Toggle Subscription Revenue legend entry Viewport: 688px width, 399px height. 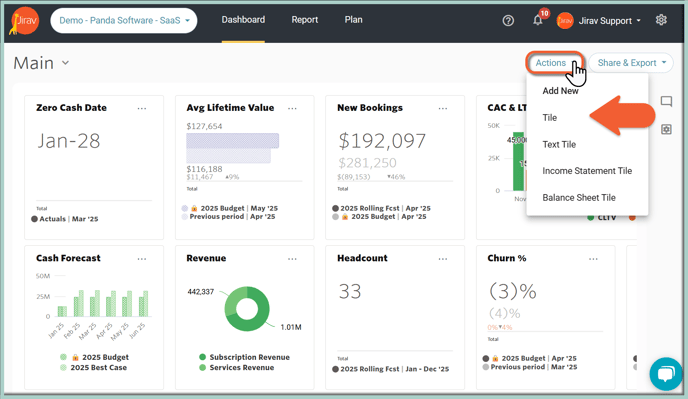(x=244, y=357)
